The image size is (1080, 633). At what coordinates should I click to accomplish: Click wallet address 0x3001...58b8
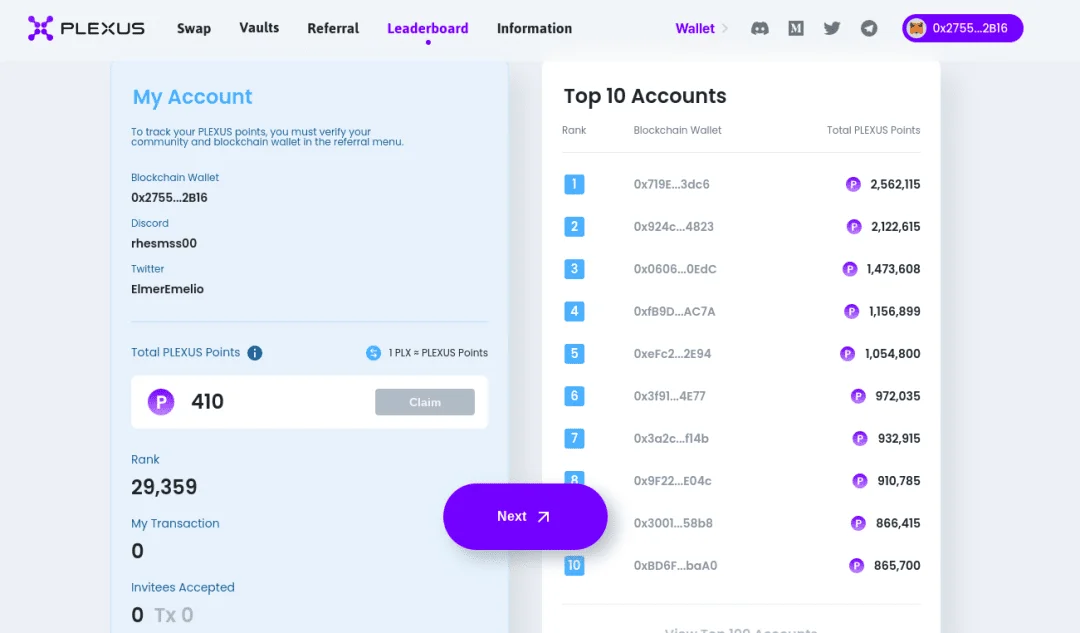tap(673, 523)
